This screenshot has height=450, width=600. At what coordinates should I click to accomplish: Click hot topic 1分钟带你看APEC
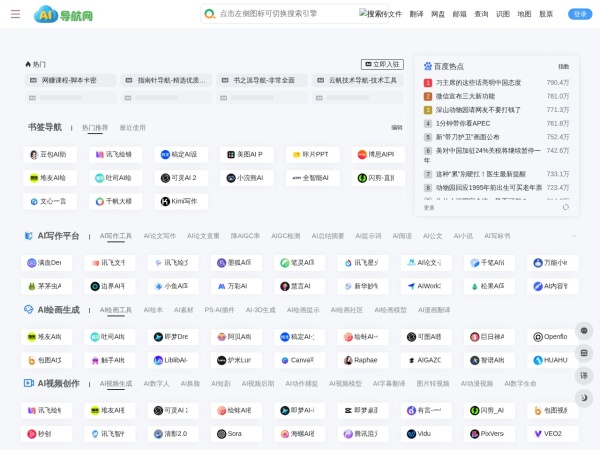[x=463, y=123]
